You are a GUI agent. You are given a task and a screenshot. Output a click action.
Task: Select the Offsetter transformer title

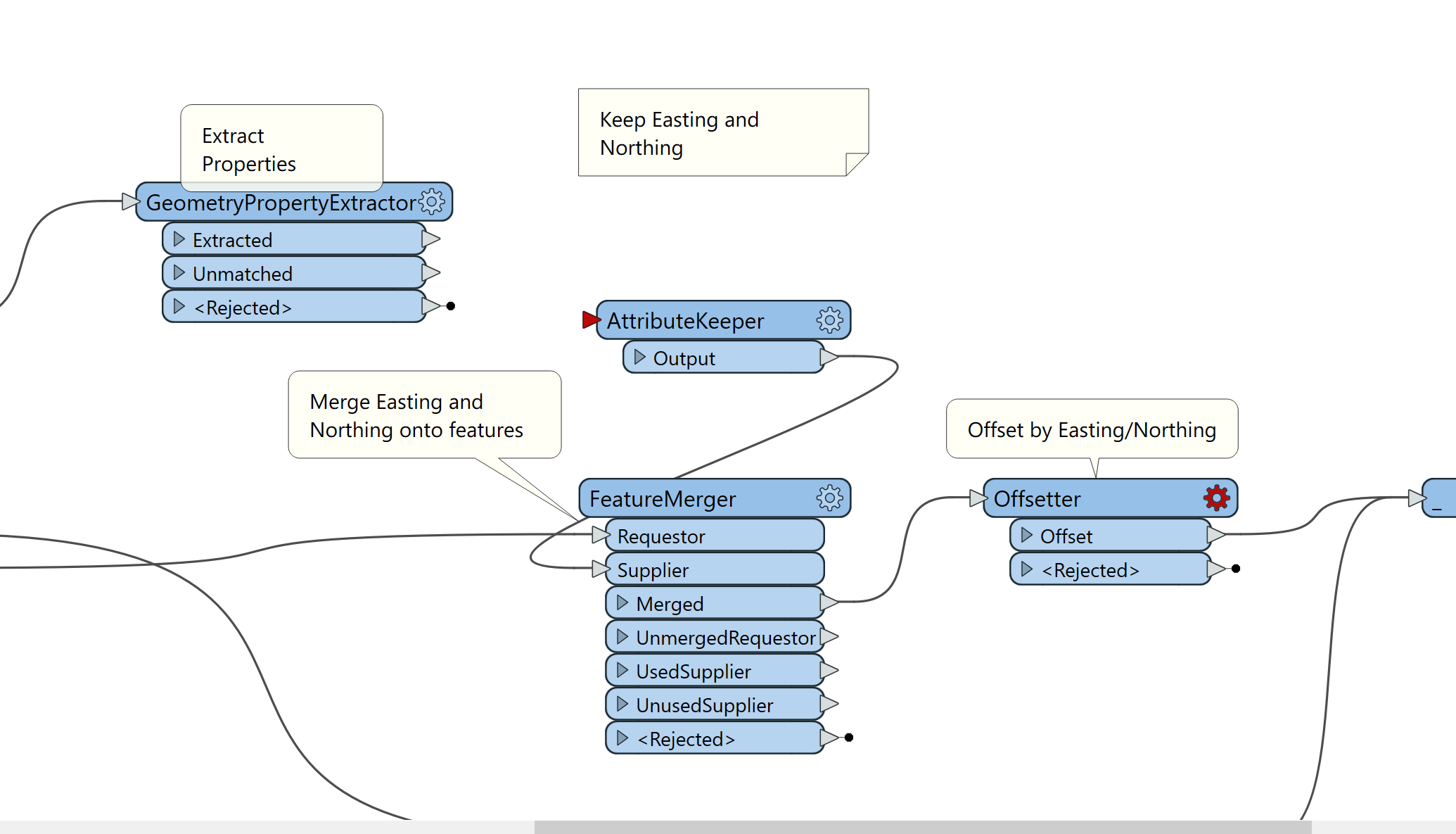pos(1037,499)
